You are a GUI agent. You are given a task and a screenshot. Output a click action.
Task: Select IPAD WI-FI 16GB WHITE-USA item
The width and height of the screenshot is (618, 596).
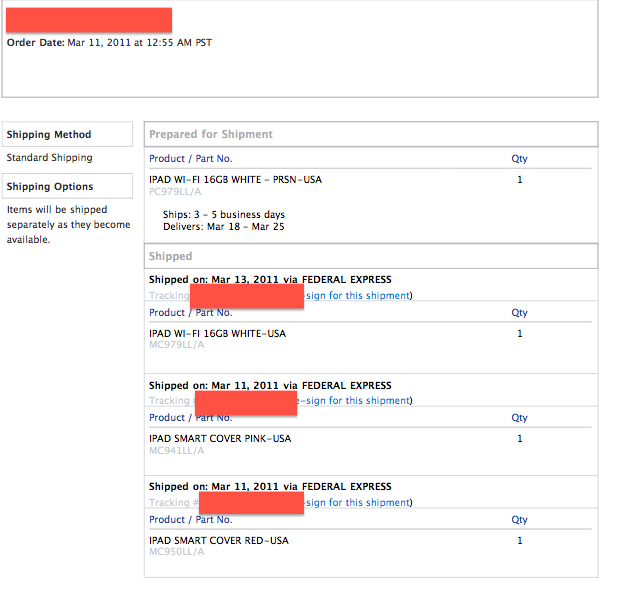coord(218,334)
